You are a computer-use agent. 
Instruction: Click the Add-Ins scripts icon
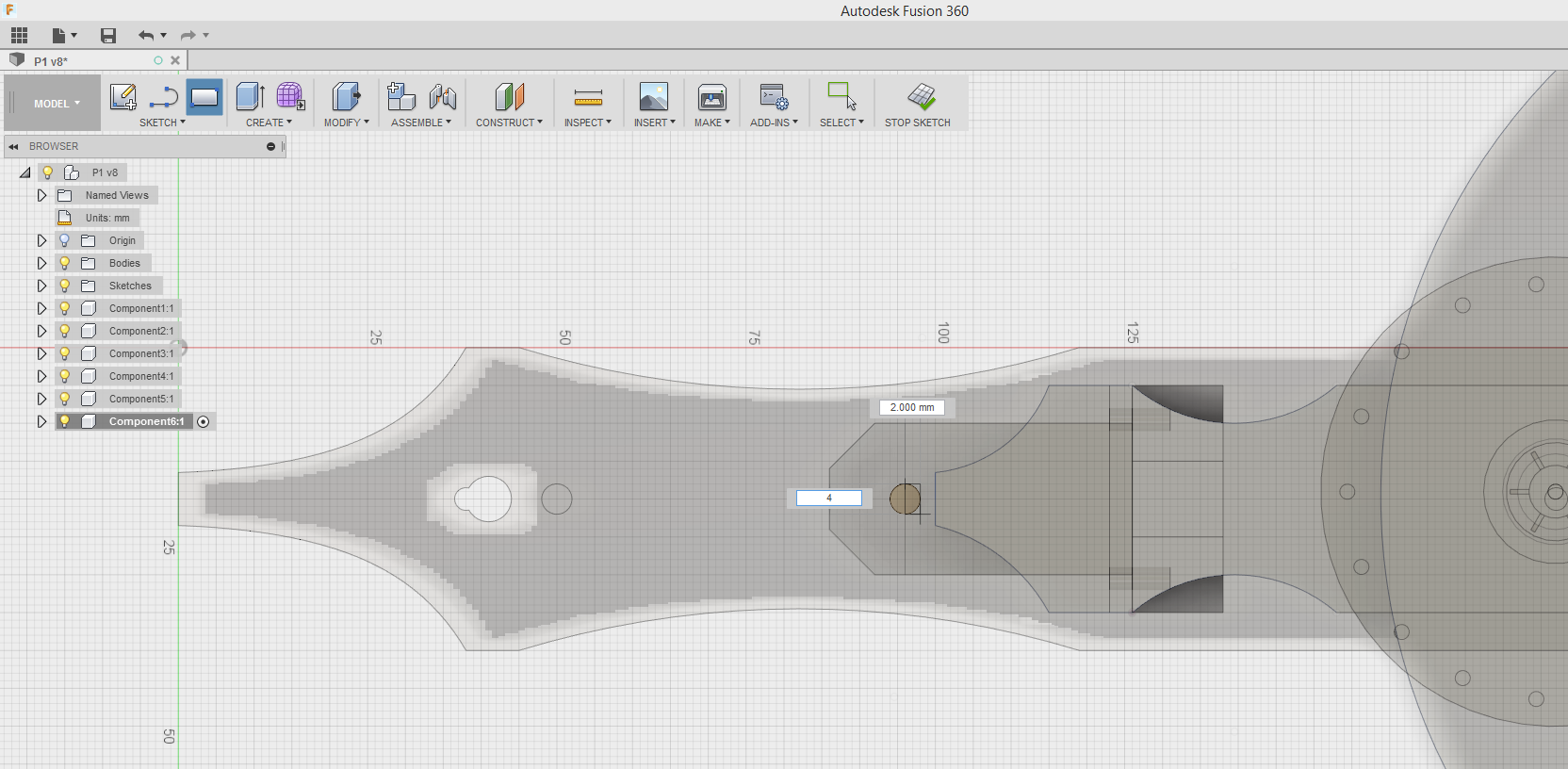pos(774,96)
